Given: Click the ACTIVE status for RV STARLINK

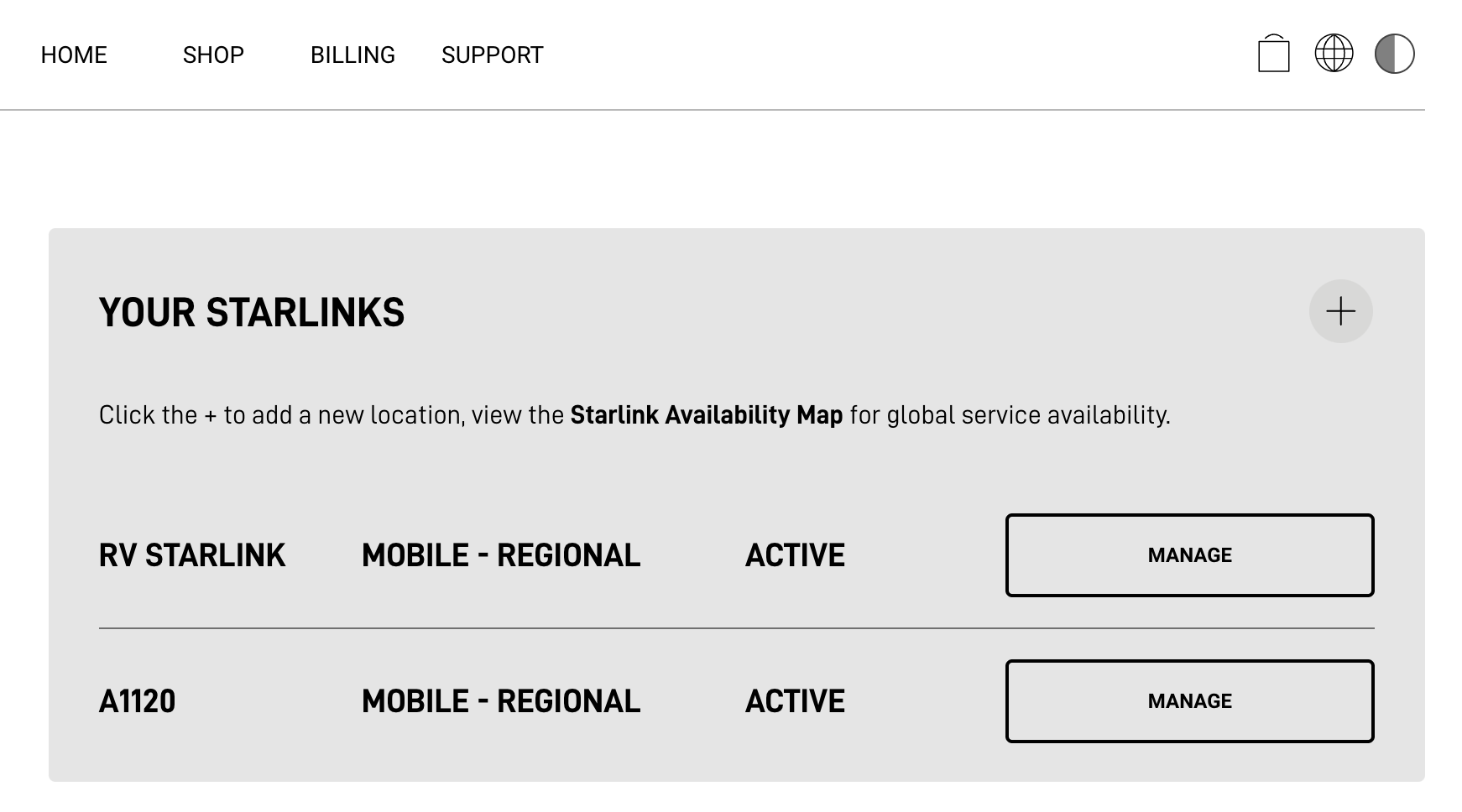Looking at the screenshot, I should (x=795, y=555).
